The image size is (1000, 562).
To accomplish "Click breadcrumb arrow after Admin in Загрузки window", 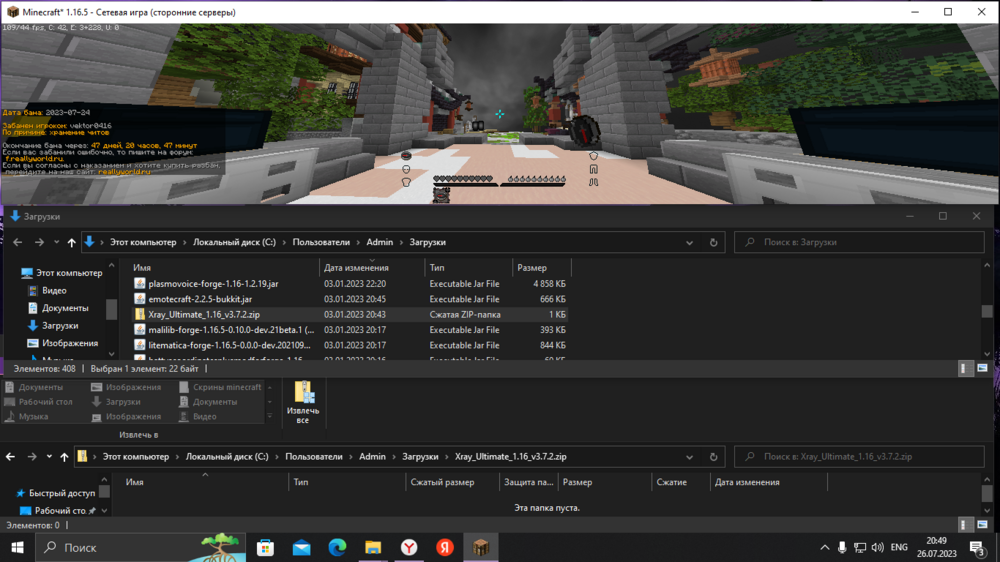I will (x=401, y=242).
